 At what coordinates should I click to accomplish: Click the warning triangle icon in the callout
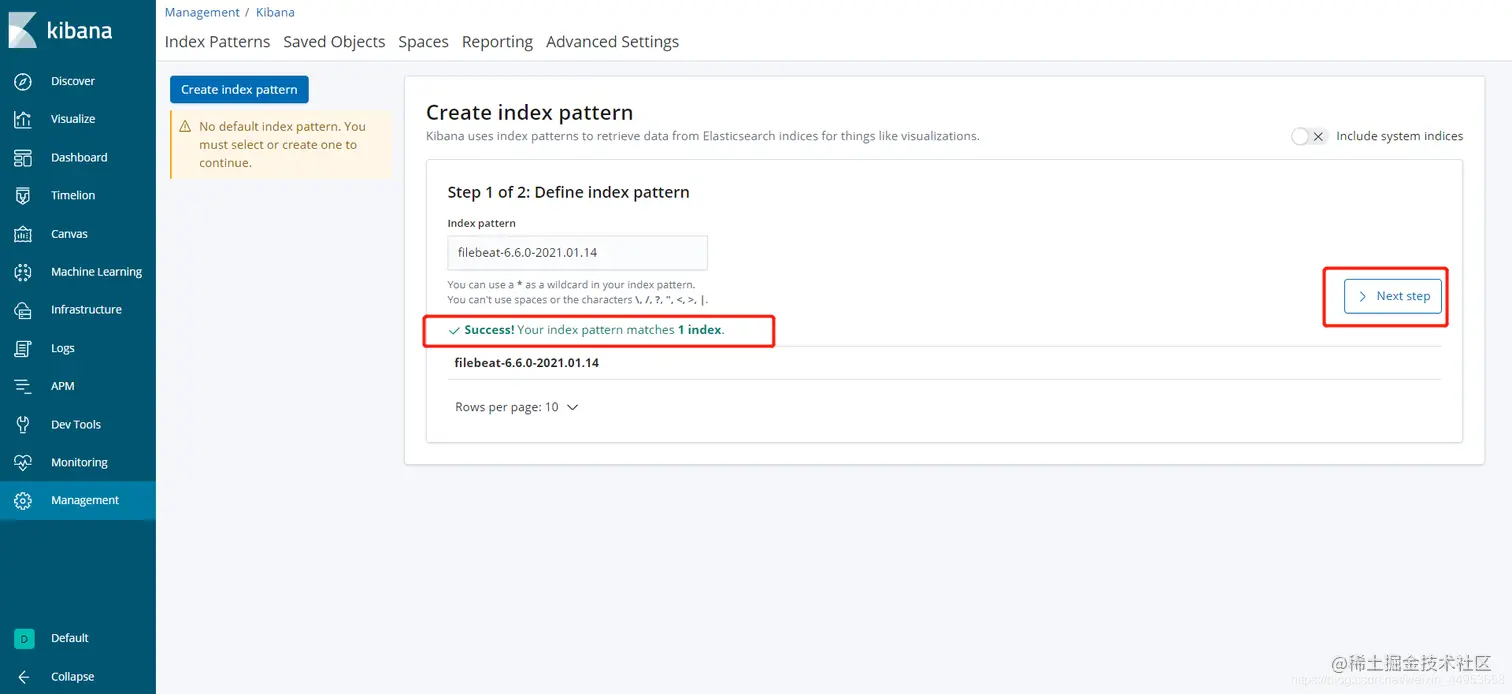pos(184,127)
